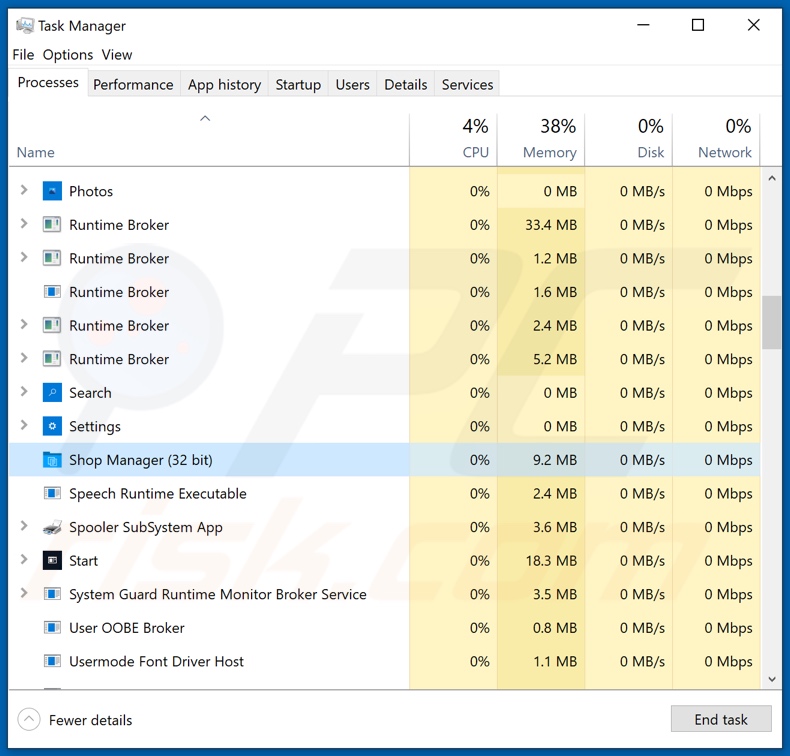Image resolution: width=790 pixels, height=756 pixels.
Task: Click the System Guard Runtime Monitor icon
Action: [52, 594]
